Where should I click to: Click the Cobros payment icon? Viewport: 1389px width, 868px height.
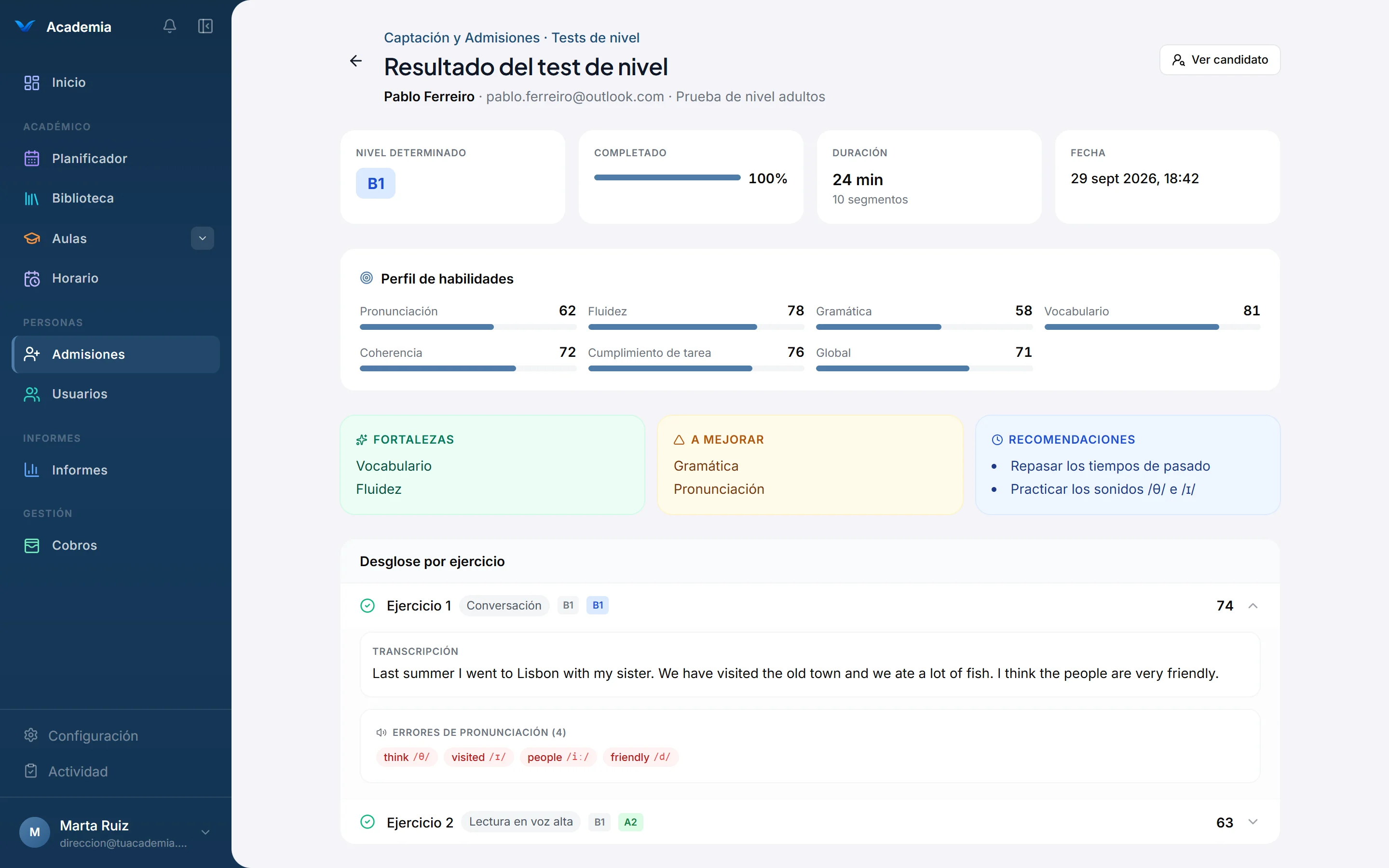(x=32, y=545)
